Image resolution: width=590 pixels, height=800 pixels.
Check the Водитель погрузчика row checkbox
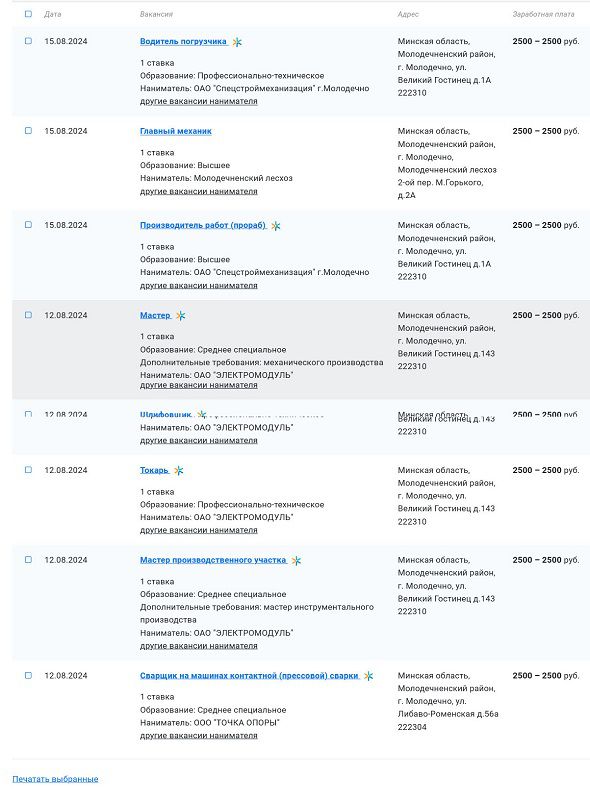[28, 41]
